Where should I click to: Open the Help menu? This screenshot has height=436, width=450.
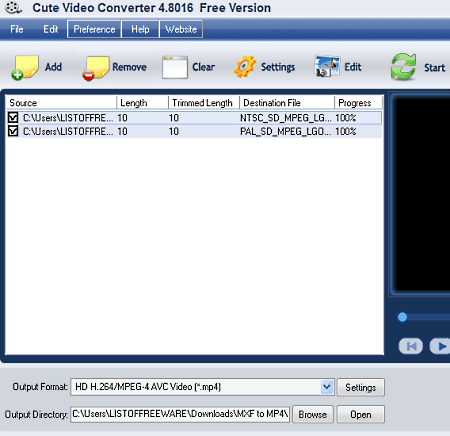140,29
